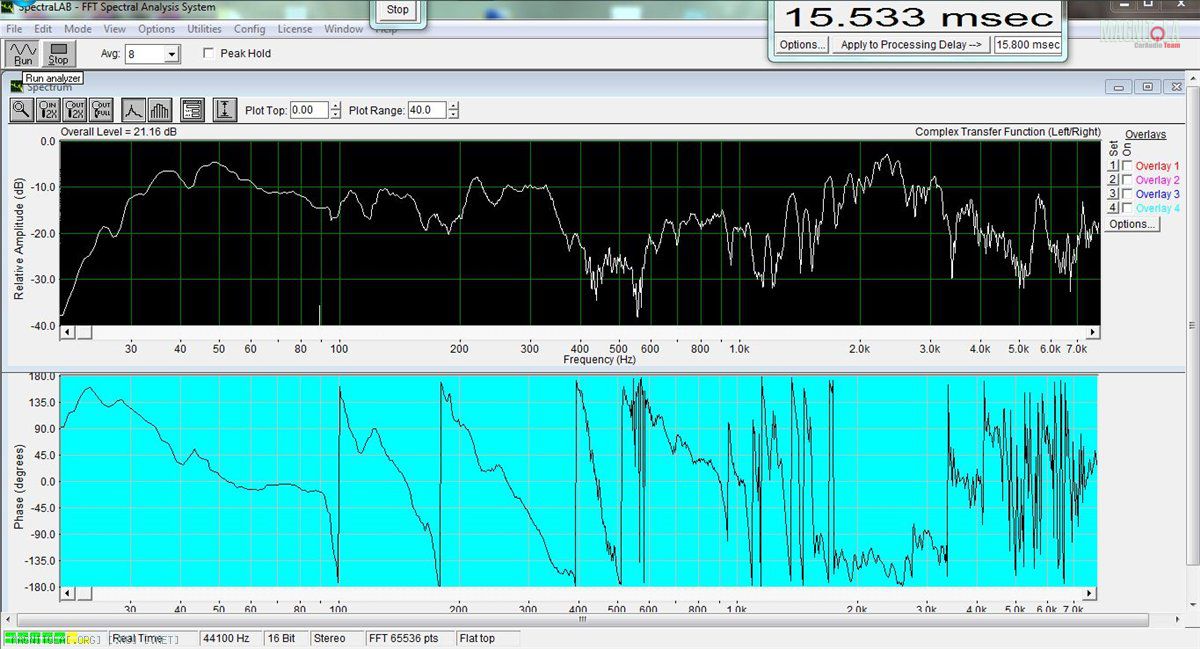The image size is (1200, 649).
Task: Increase the Plot Top value
Action: coord(335,106)
